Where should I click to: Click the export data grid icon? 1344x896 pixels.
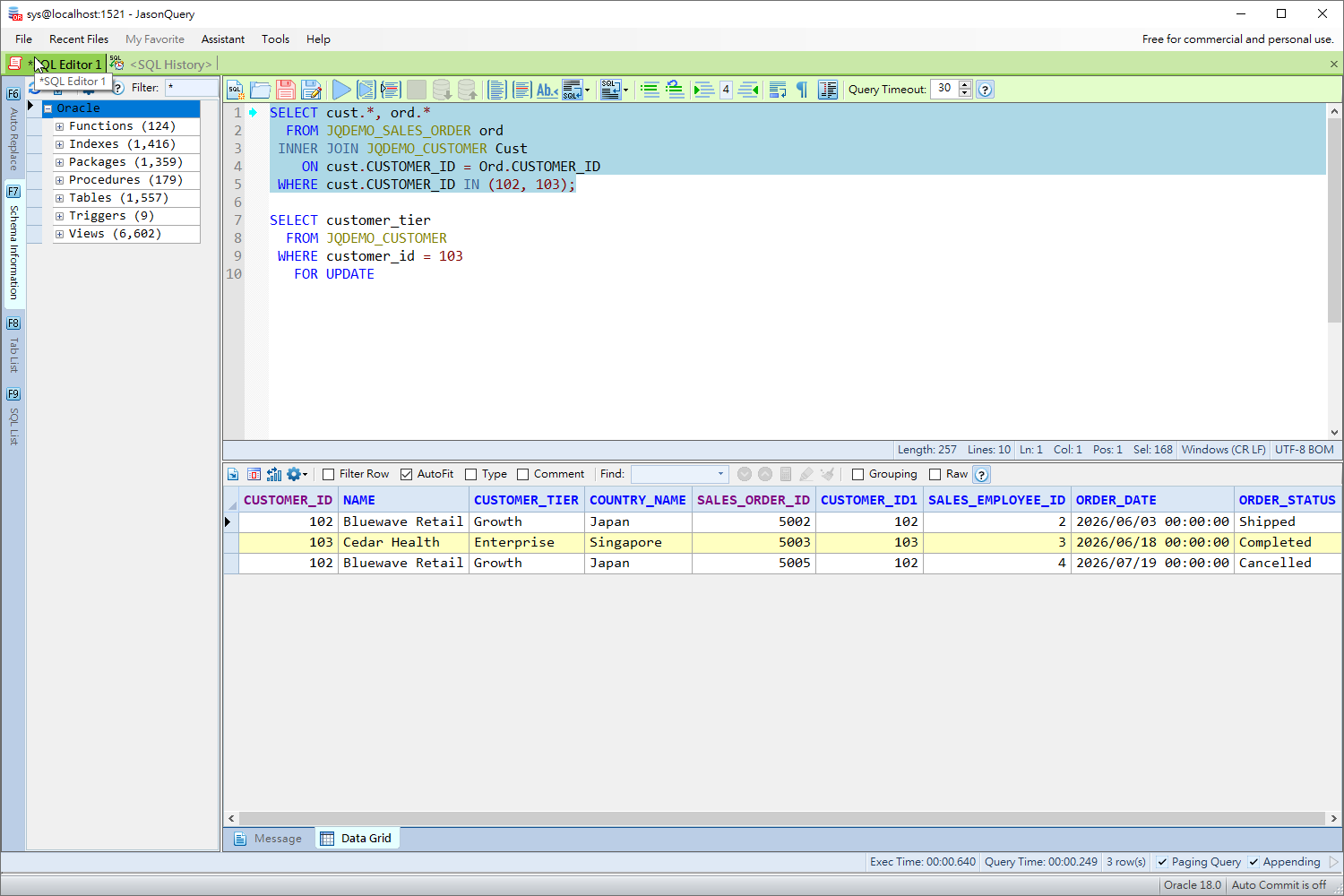tap(233, 475)
